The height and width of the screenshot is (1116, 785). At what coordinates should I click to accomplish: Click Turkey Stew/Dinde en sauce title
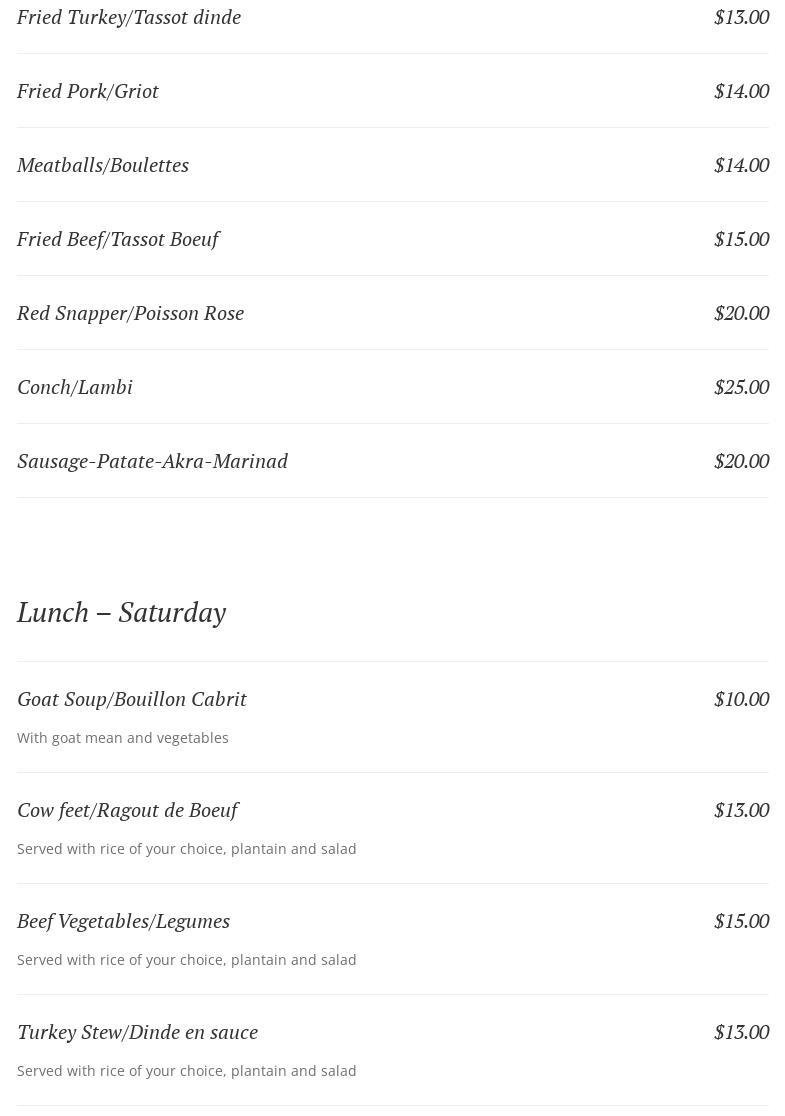(137, 1032)
